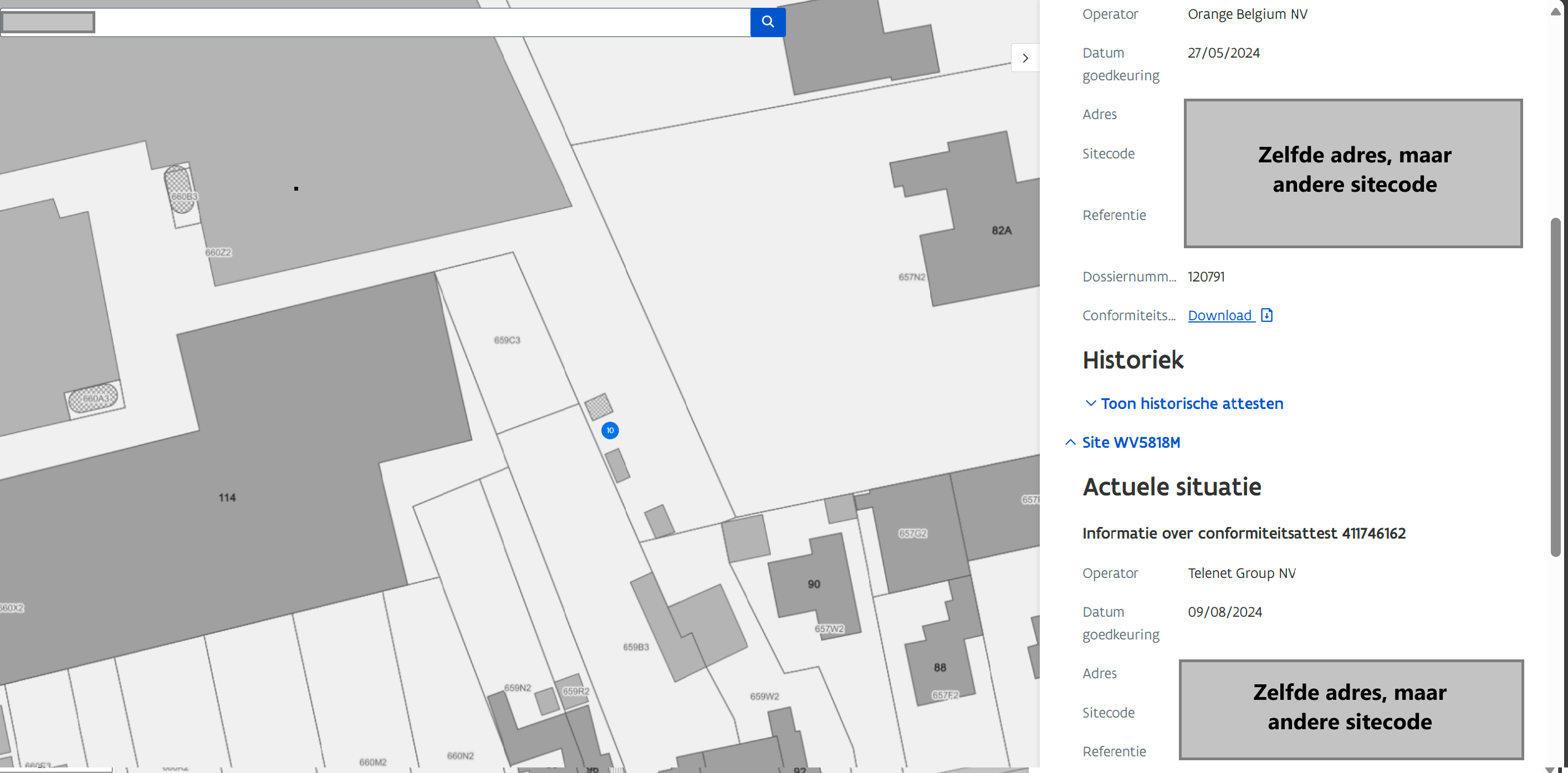Collapse side panel with arrow chevron
This screenshot has height=773, width=1568.
(1025, 58)
